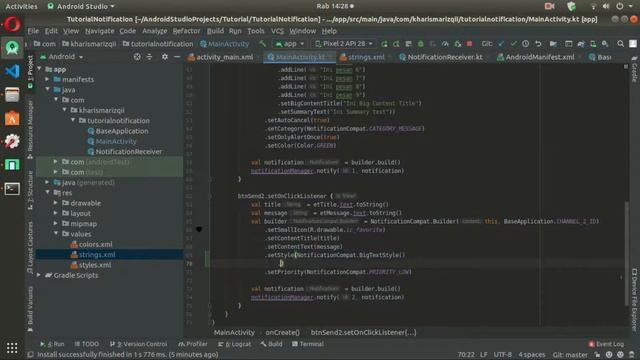Image resolution: width=640 pixels, height=360 pixels.
Task: Switch to NotificationReceiver.kt tab
Action: 441,57
